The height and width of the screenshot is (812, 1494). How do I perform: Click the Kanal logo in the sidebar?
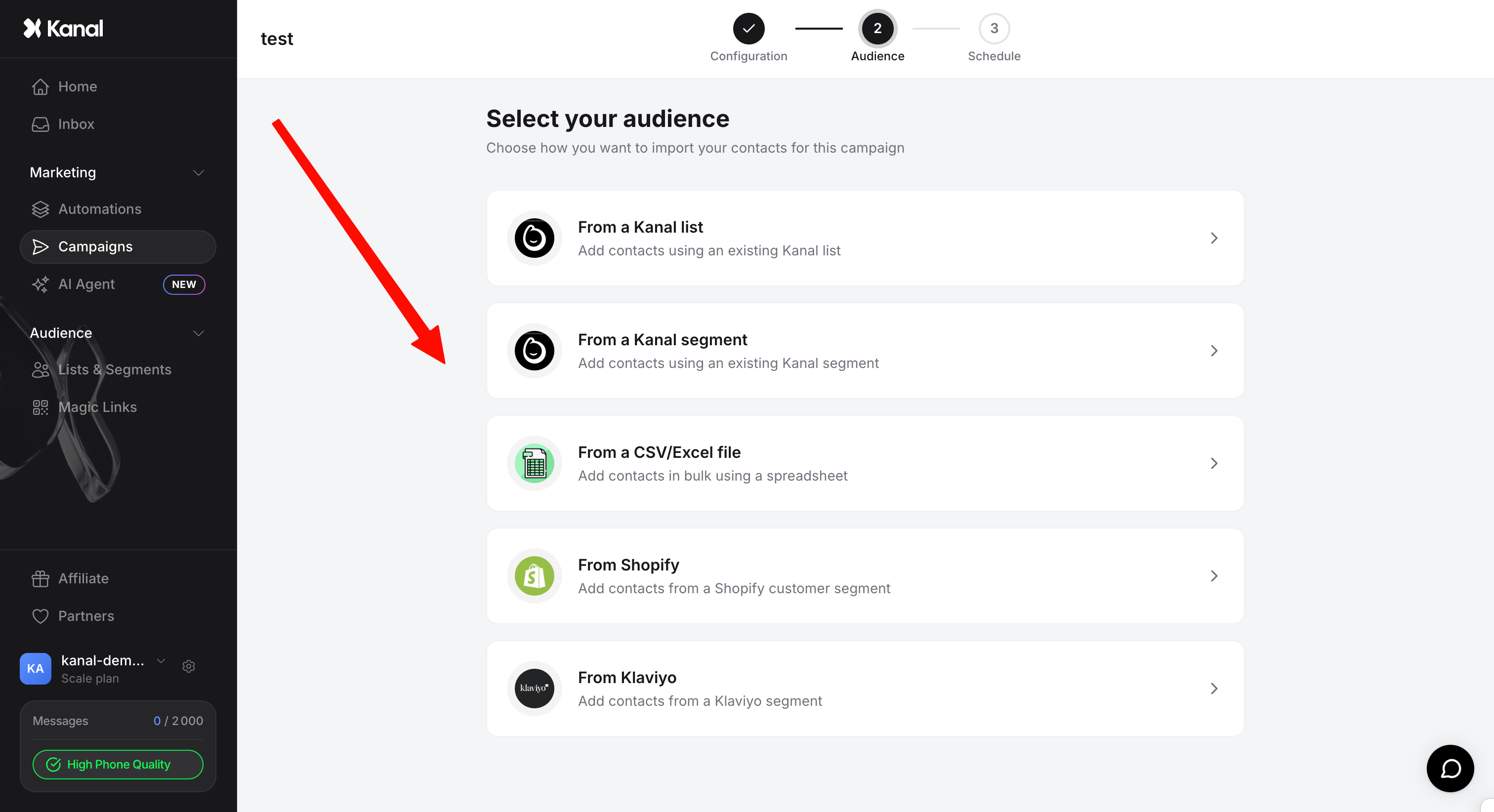point(63,29)
